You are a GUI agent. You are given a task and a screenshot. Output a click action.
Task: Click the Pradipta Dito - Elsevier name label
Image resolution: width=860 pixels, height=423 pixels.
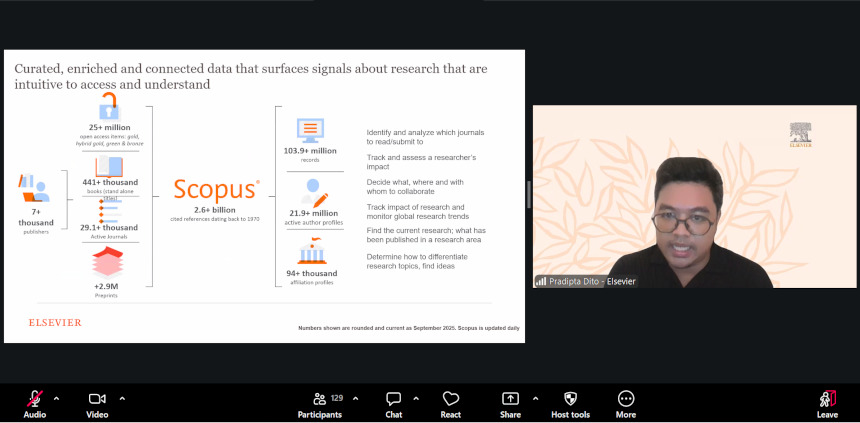pyautogui.click(x=592, y=281)
